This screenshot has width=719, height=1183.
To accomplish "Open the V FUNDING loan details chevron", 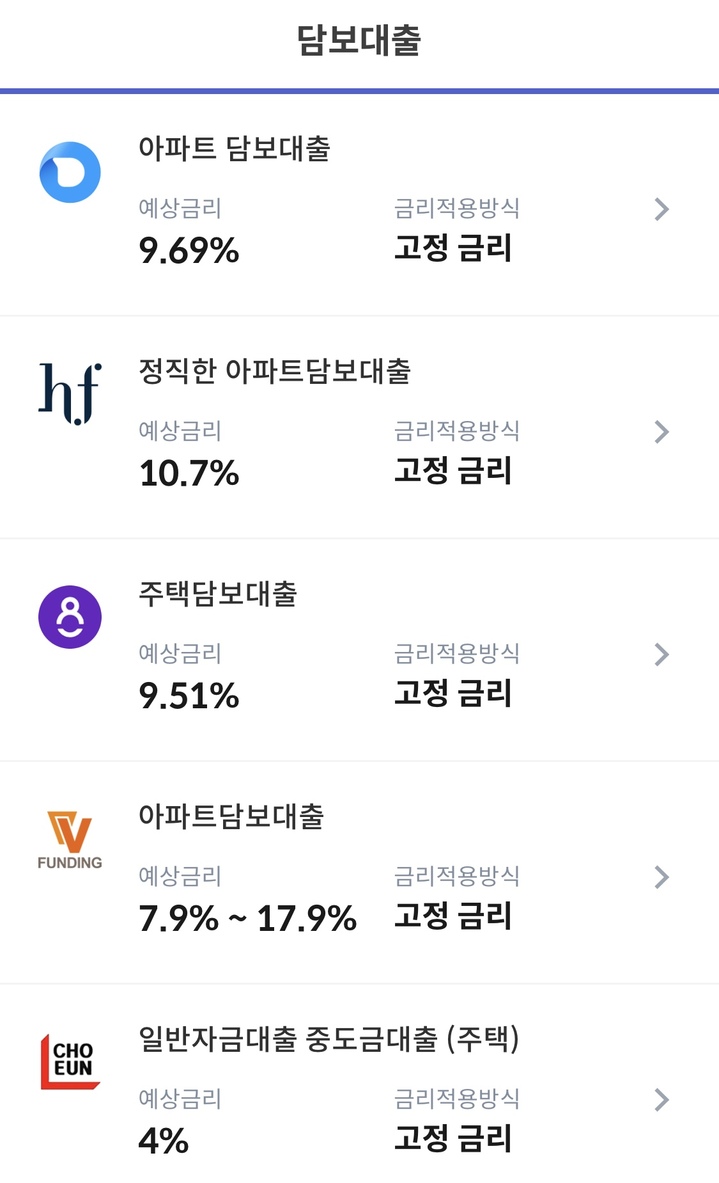I will coord(661,877).
